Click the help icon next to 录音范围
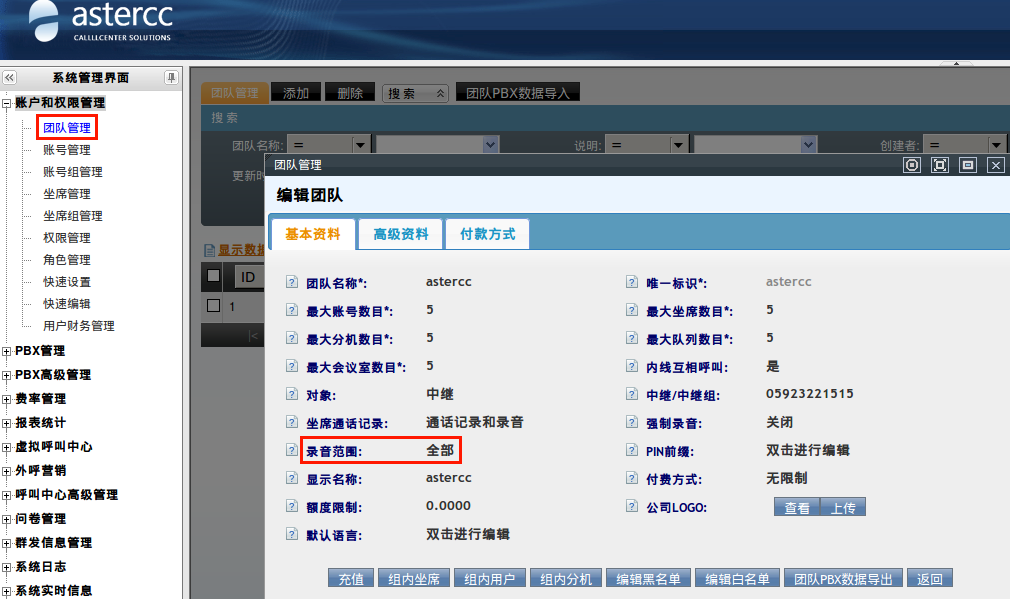 coord(292,451)
